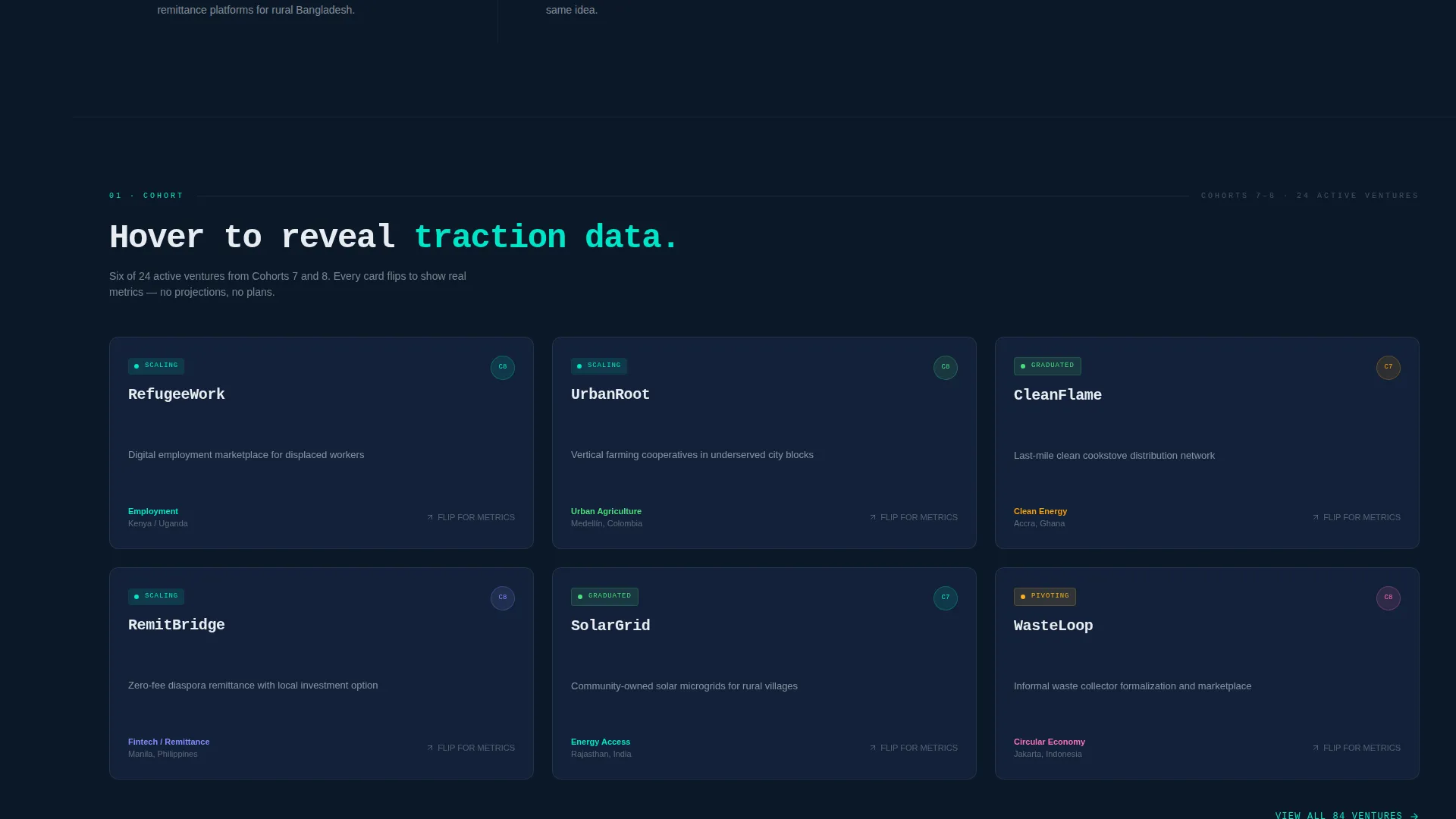Screen dimensions: 1456x819
Task: Click the Pivoting status tag on WasteLoop
Action: point(1045,597)
